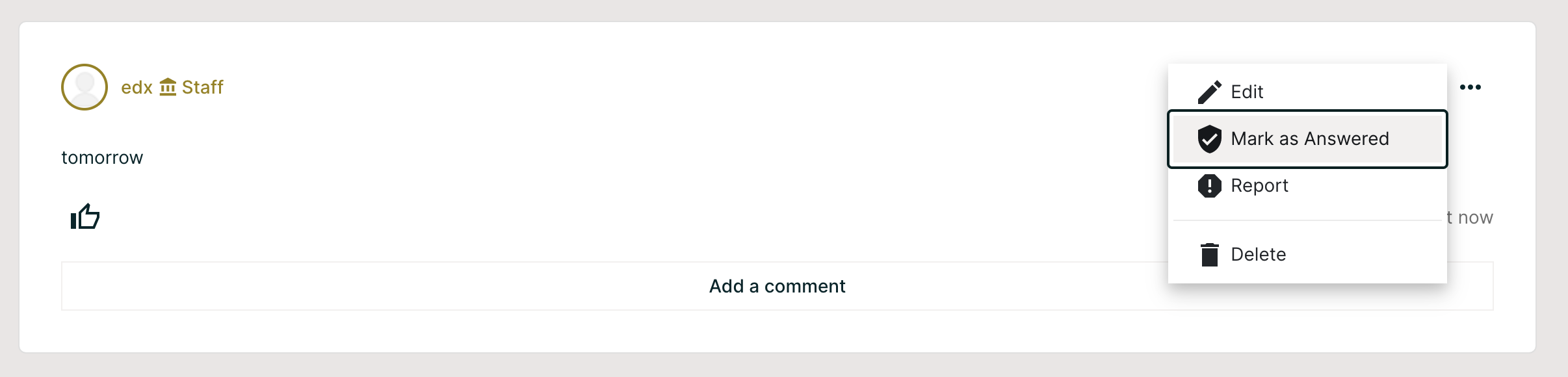
Task: Choose "Mark as Answered" from menu
Action: [1309, 139]
